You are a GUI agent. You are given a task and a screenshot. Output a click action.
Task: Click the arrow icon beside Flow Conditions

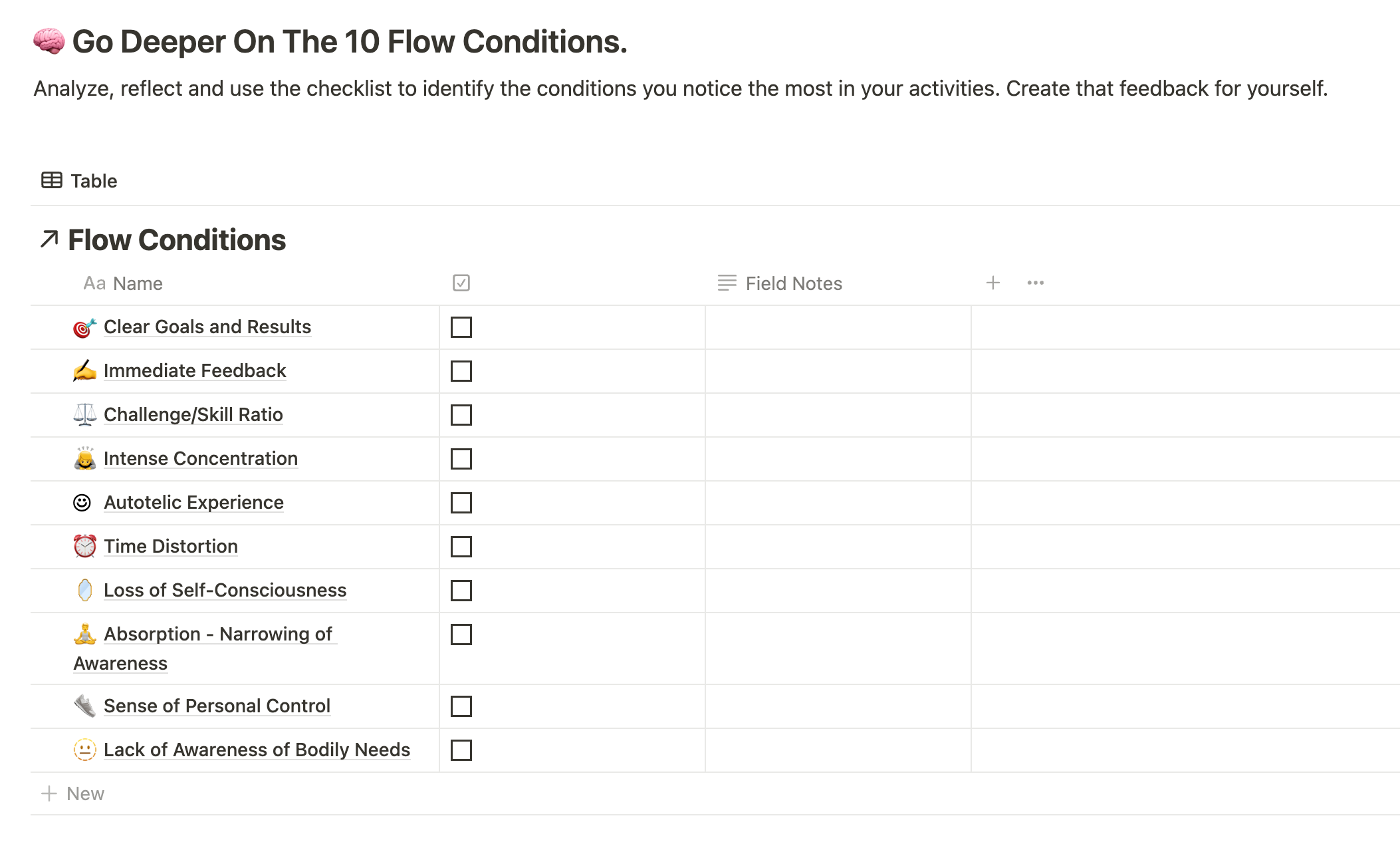pyautogui.click(x=49, y=239)
